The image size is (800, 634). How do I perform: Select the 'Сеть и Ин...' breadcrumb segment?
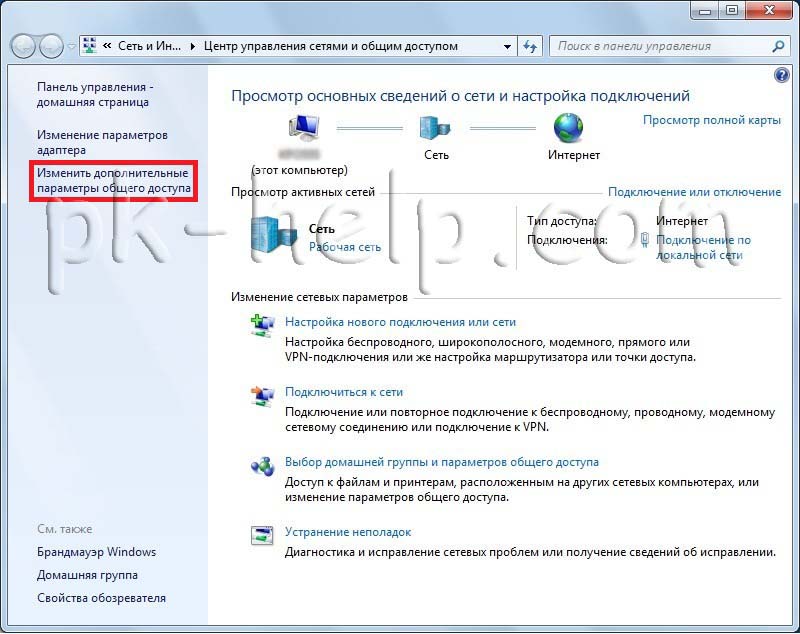149,46
